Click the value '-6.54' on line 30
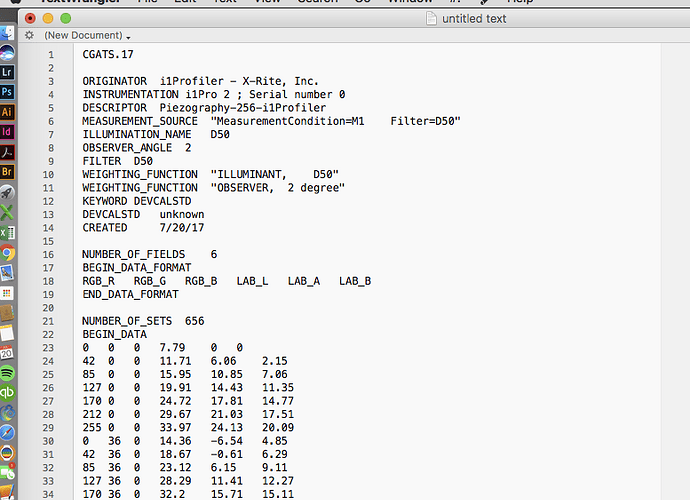This screenshot has height=500, width=690. [227, 441]
